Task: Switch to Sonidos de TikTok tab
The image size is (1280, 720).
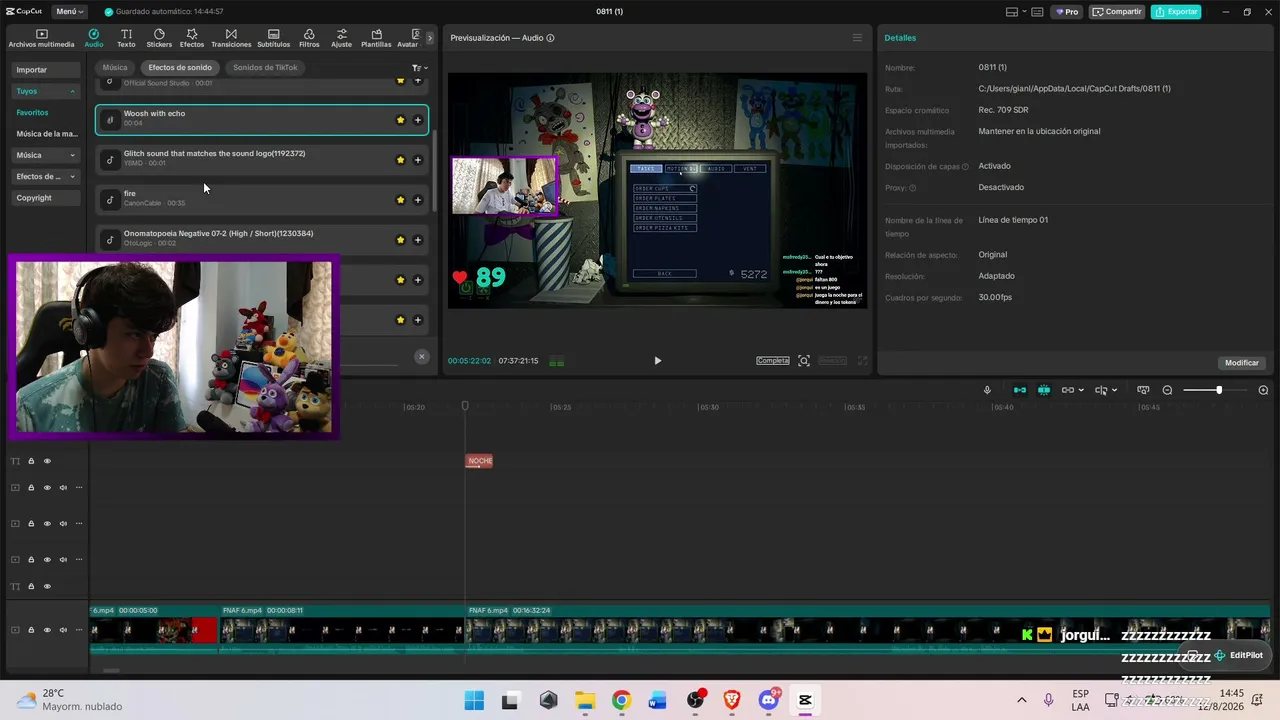Action: 266,68
